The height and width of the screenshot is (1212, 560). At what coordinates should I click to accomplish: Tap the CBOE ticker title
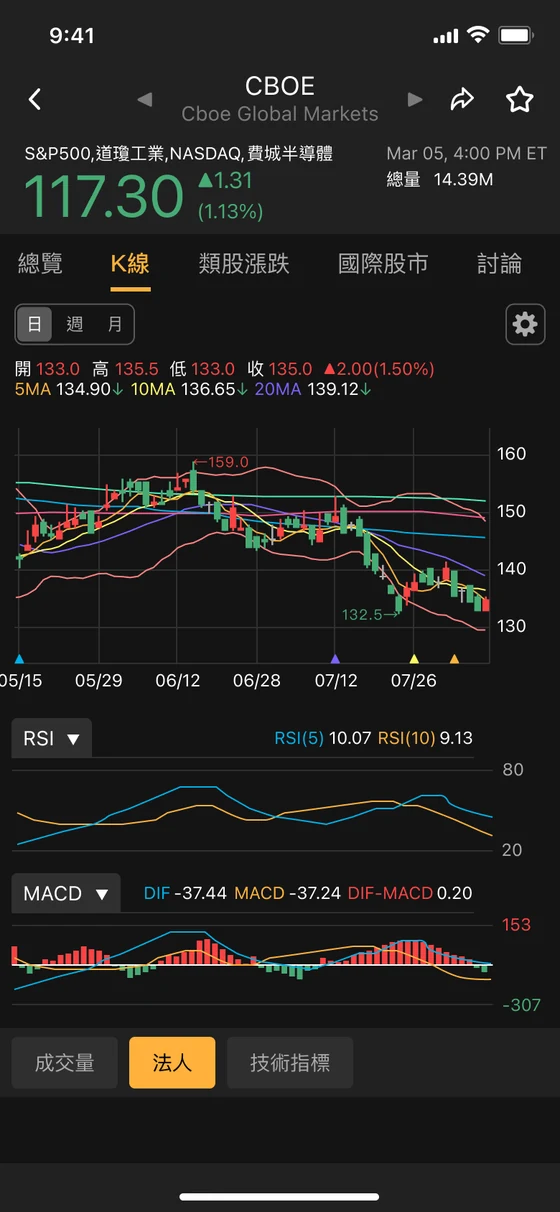click(x=280, y=86)
